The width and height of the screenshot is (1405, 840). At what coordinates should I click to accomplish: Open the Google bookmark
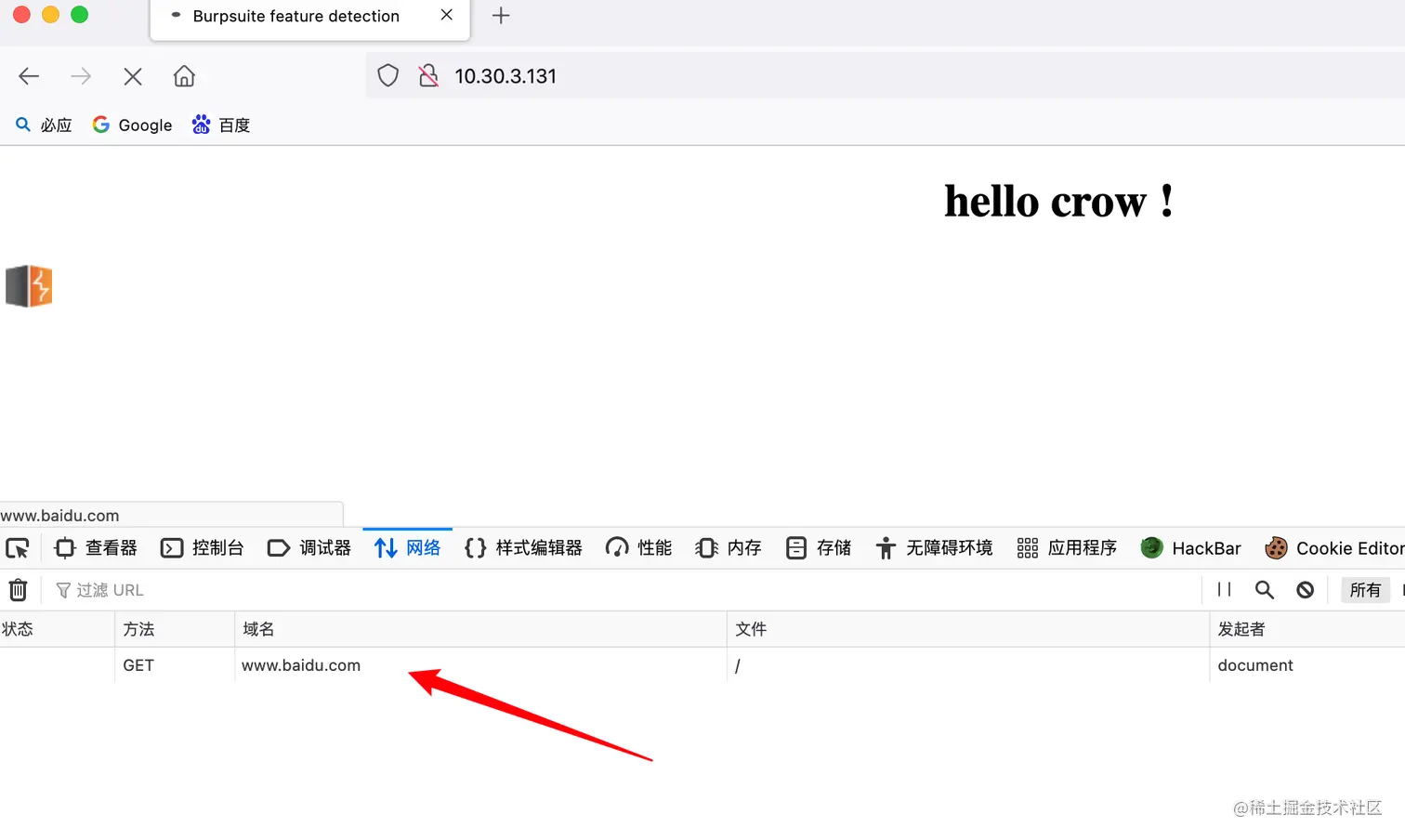[132, 125]
